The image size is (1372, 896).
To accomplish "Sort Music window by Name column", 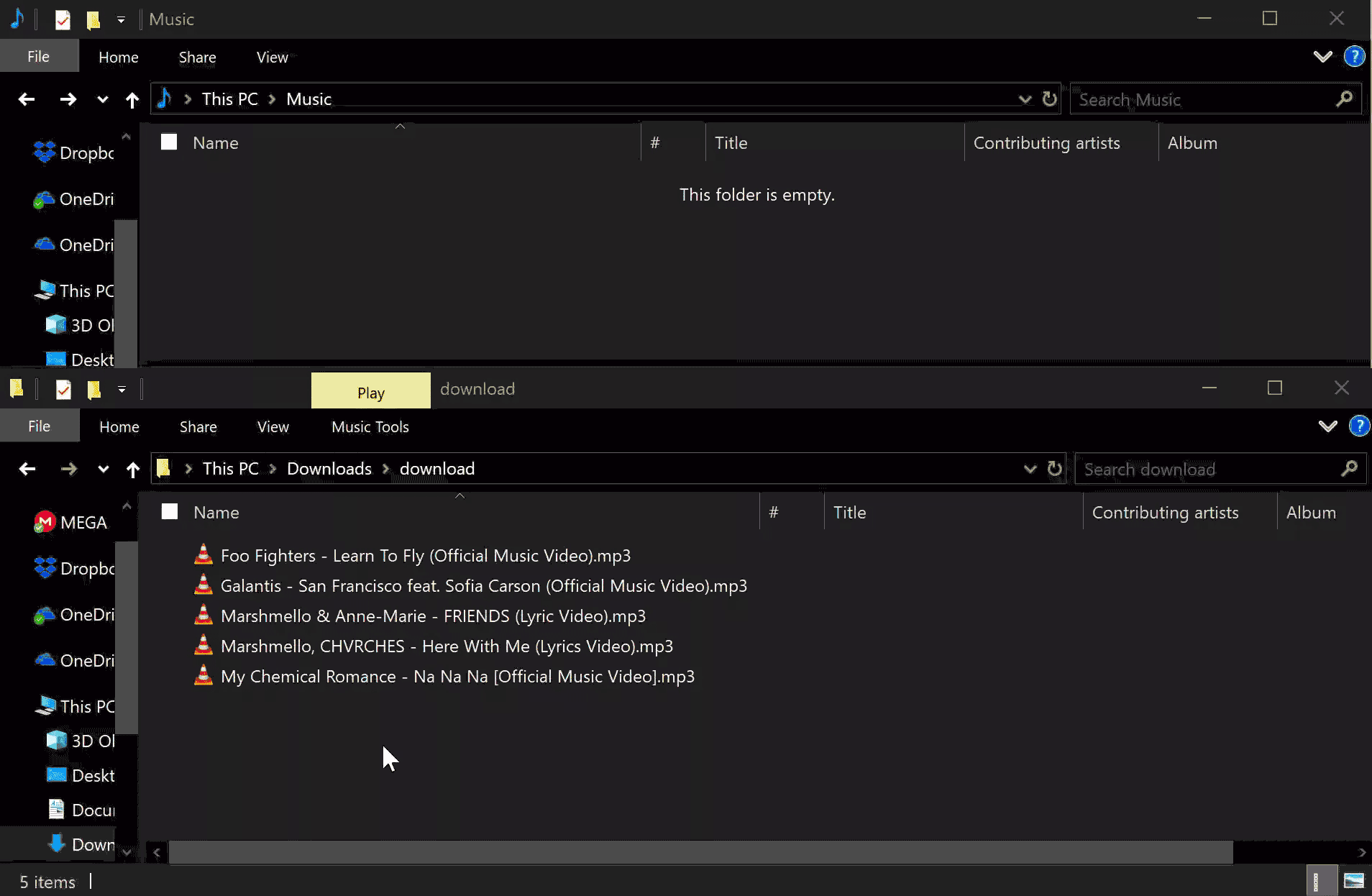I will pyautogui.click(x=216, y=142).
